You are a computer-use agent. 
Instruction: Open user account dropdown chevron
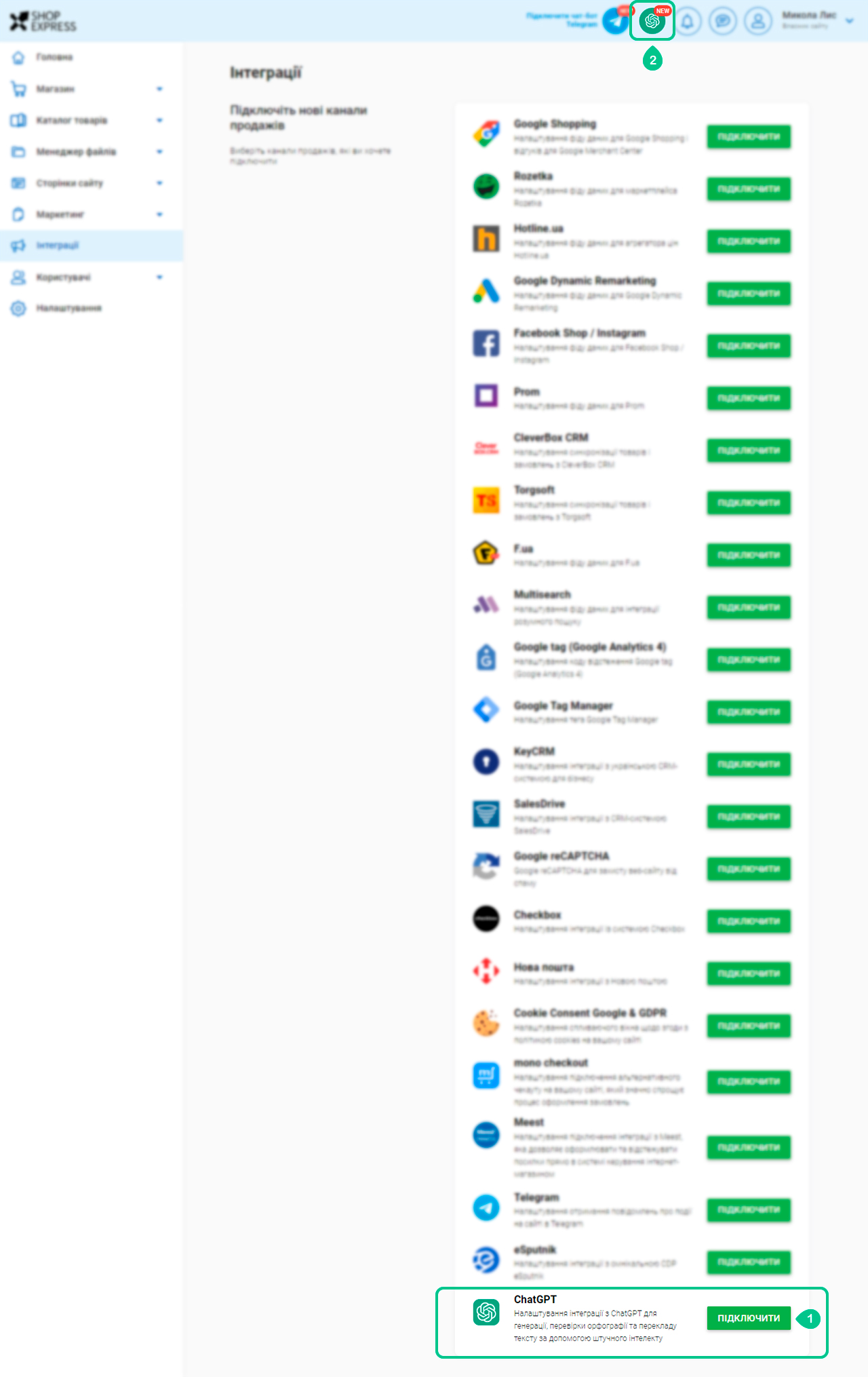click(x=850, y=21)
